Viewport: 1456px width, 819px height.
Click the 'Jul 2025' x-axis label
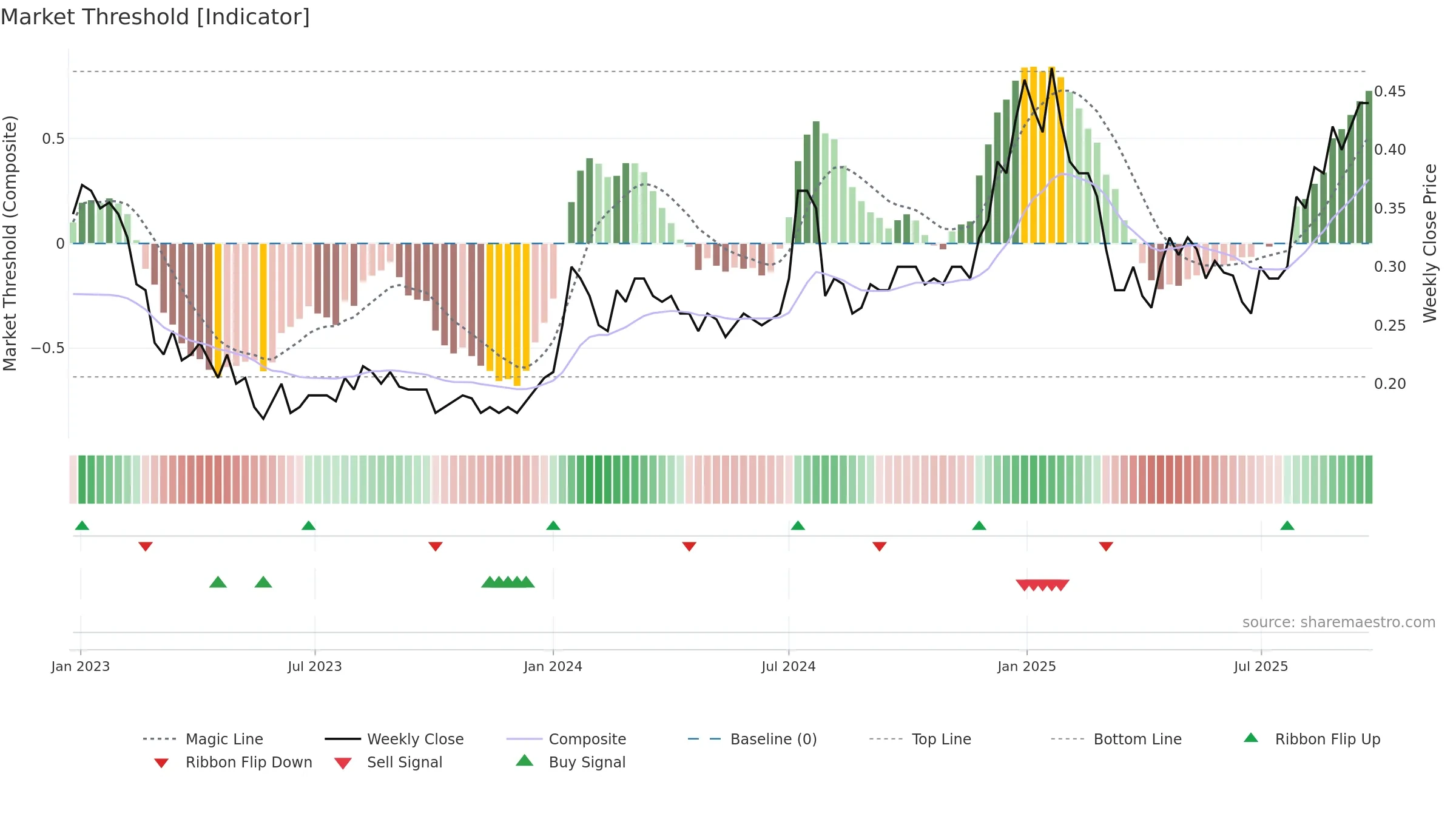coord(1261,666)
